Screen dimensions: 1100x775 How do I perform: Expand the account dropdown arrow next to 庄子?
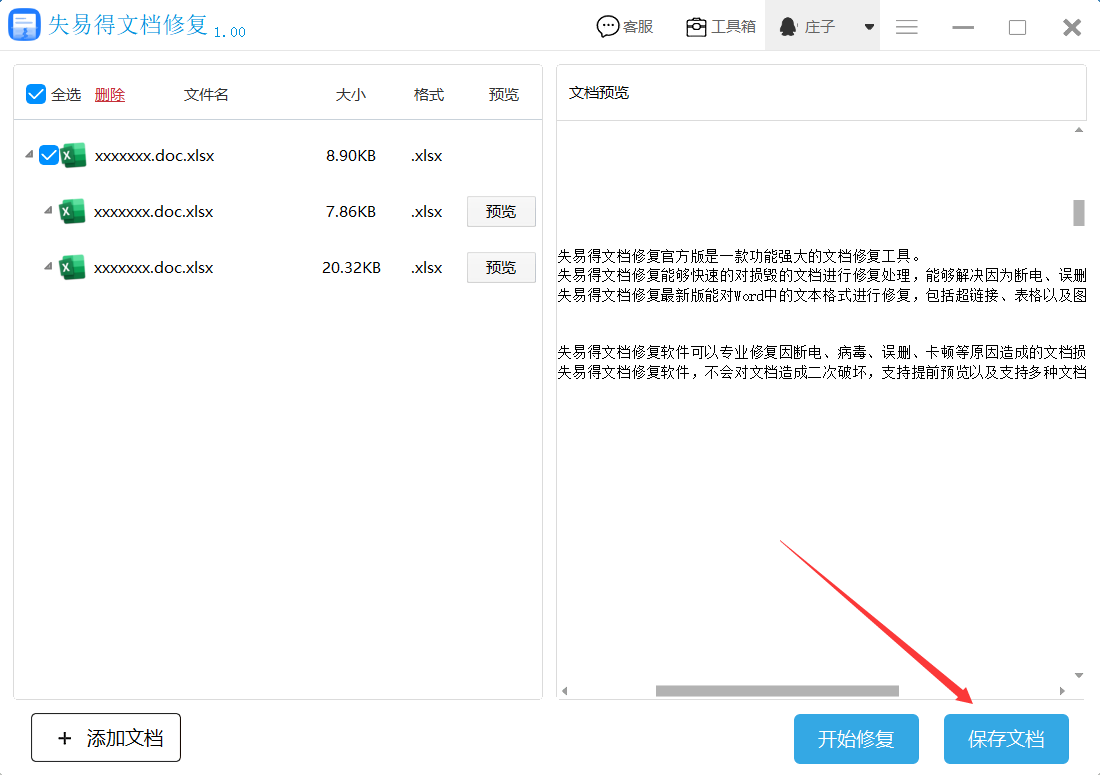pos(869,27)
